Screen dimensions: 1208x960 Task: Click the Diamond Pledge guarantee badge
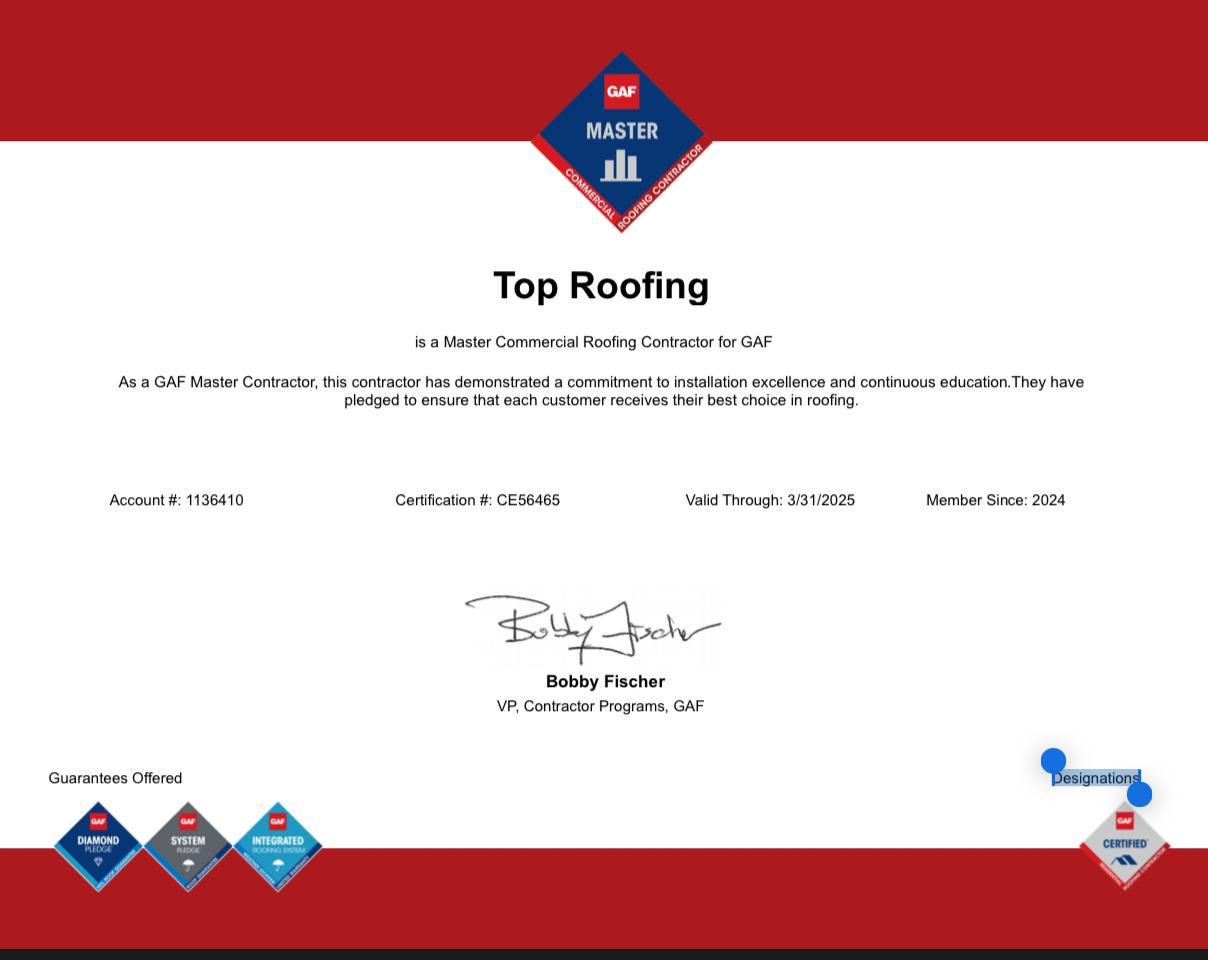pyautogui.click(x=97, y=845)
